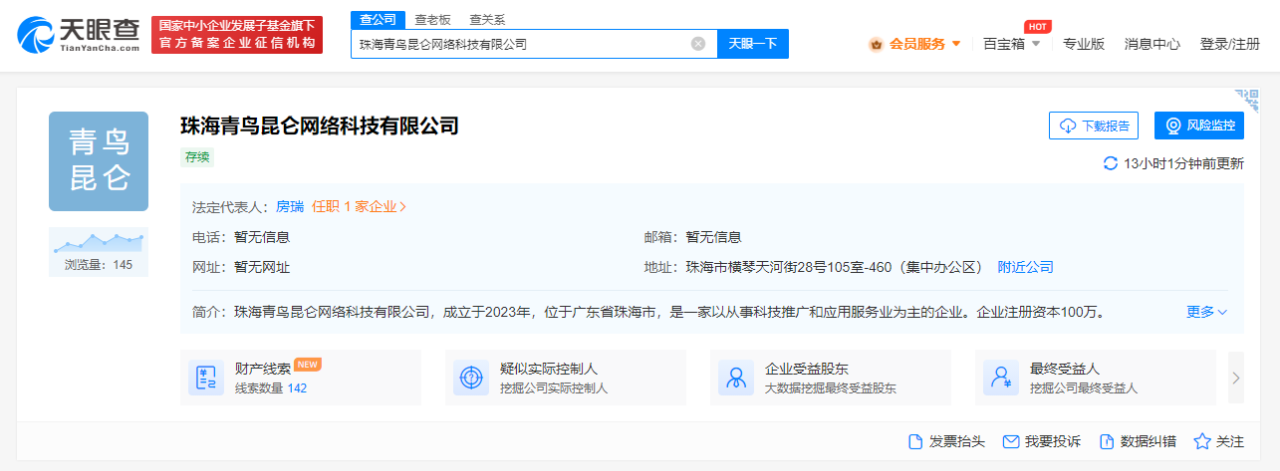Expand 任职 1 家企业 link
Image resolution: width=1280 pixels, height=471 pixels.
(x=359, y=207)
